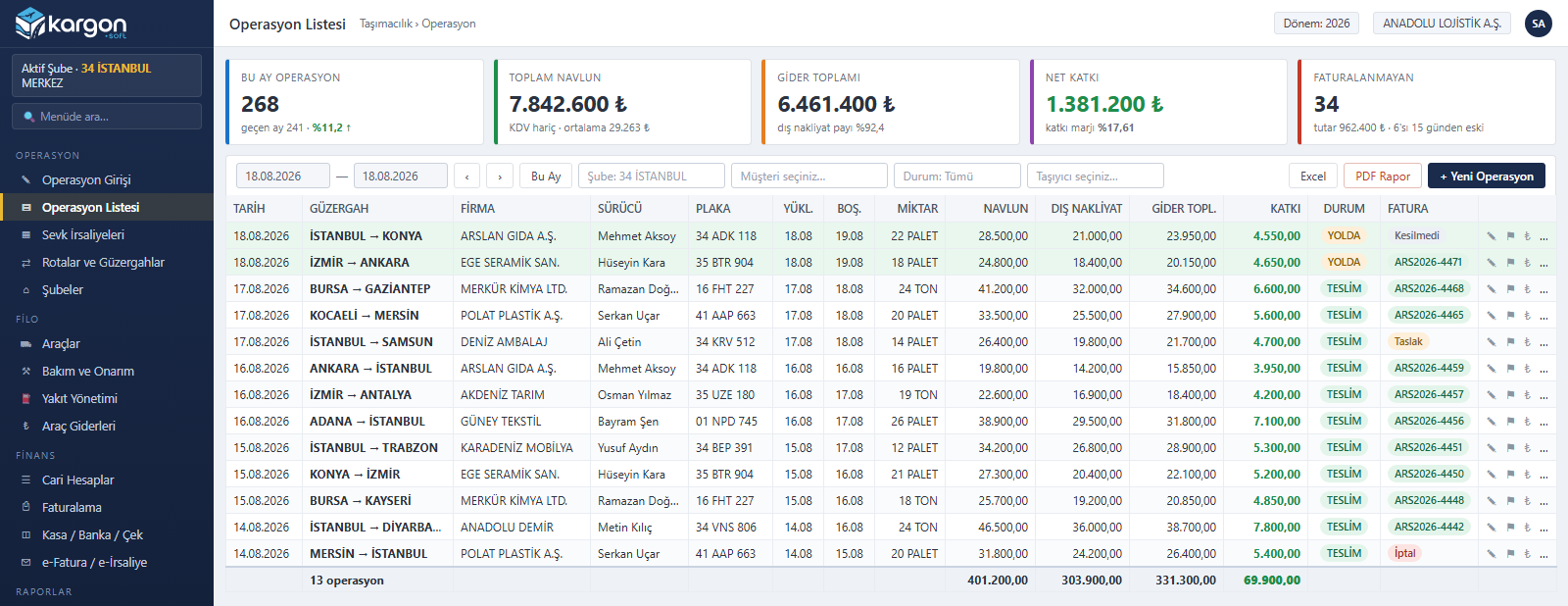The height and width of the screenshot is (606, 1568).
Task: Click the truck icon beside Araçlar
Action: pyautogui.click(x=26, y=344)
